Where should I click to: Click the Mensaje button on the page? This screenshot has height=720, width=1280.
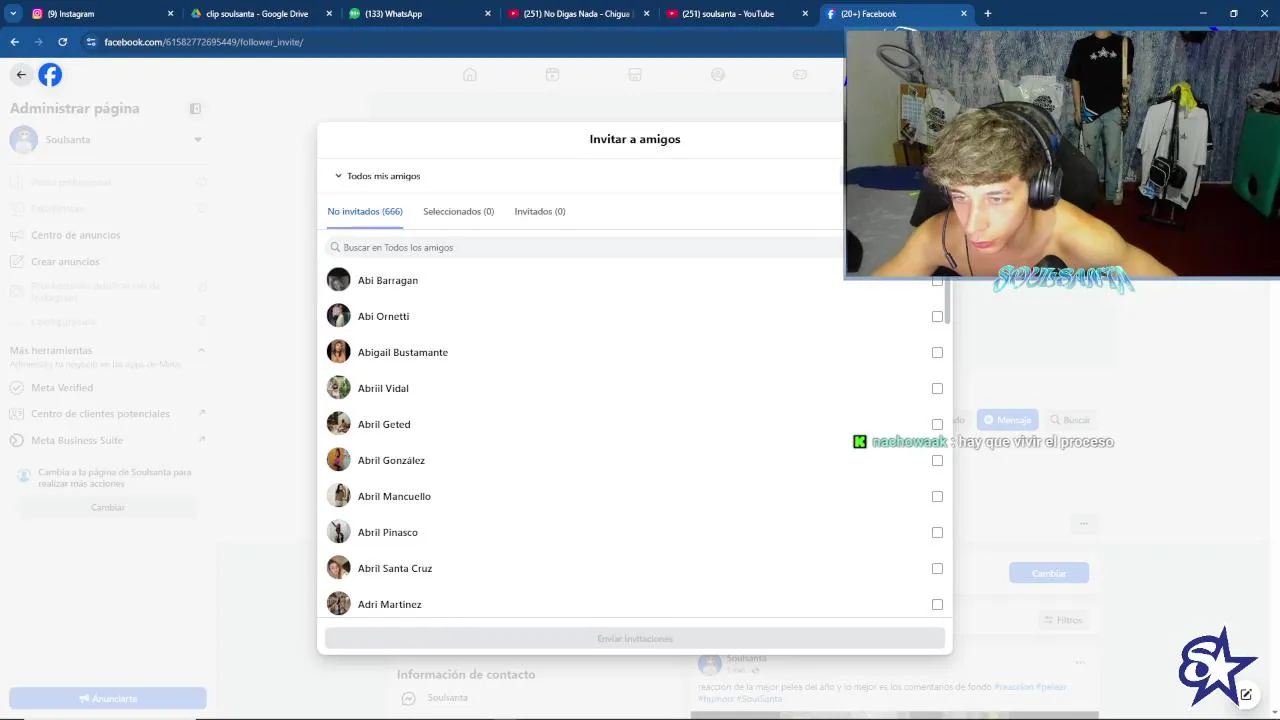1008,421
